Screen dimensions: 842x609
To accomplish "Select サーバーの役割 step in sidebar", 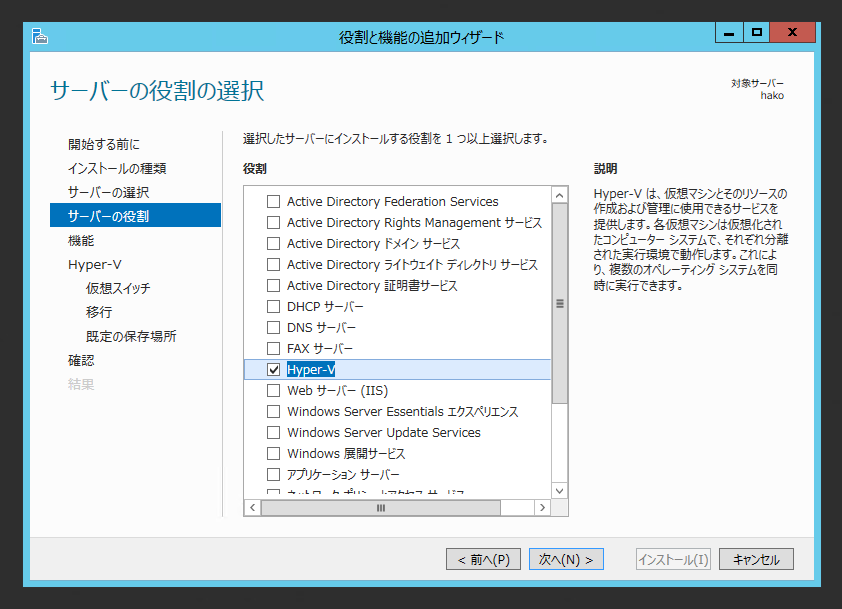I will tap(135, 215).
